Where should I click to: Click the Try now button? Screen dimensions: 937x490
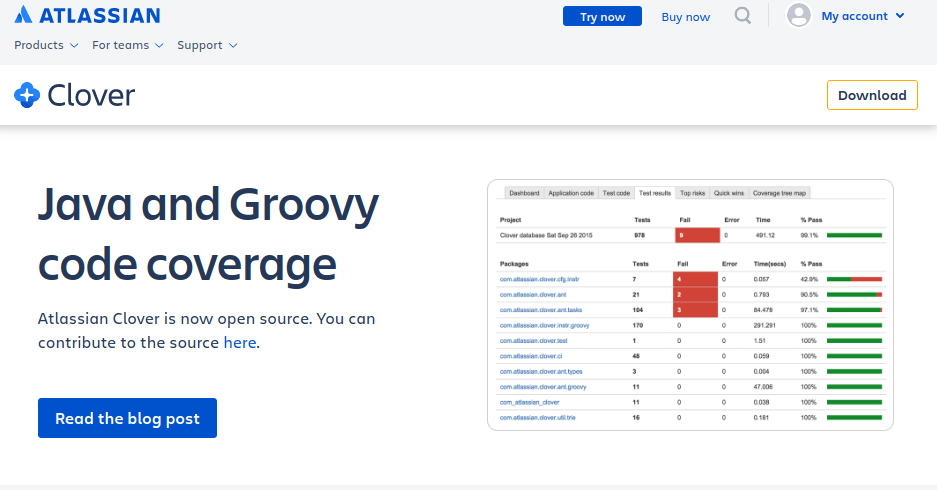coord(602,16)
